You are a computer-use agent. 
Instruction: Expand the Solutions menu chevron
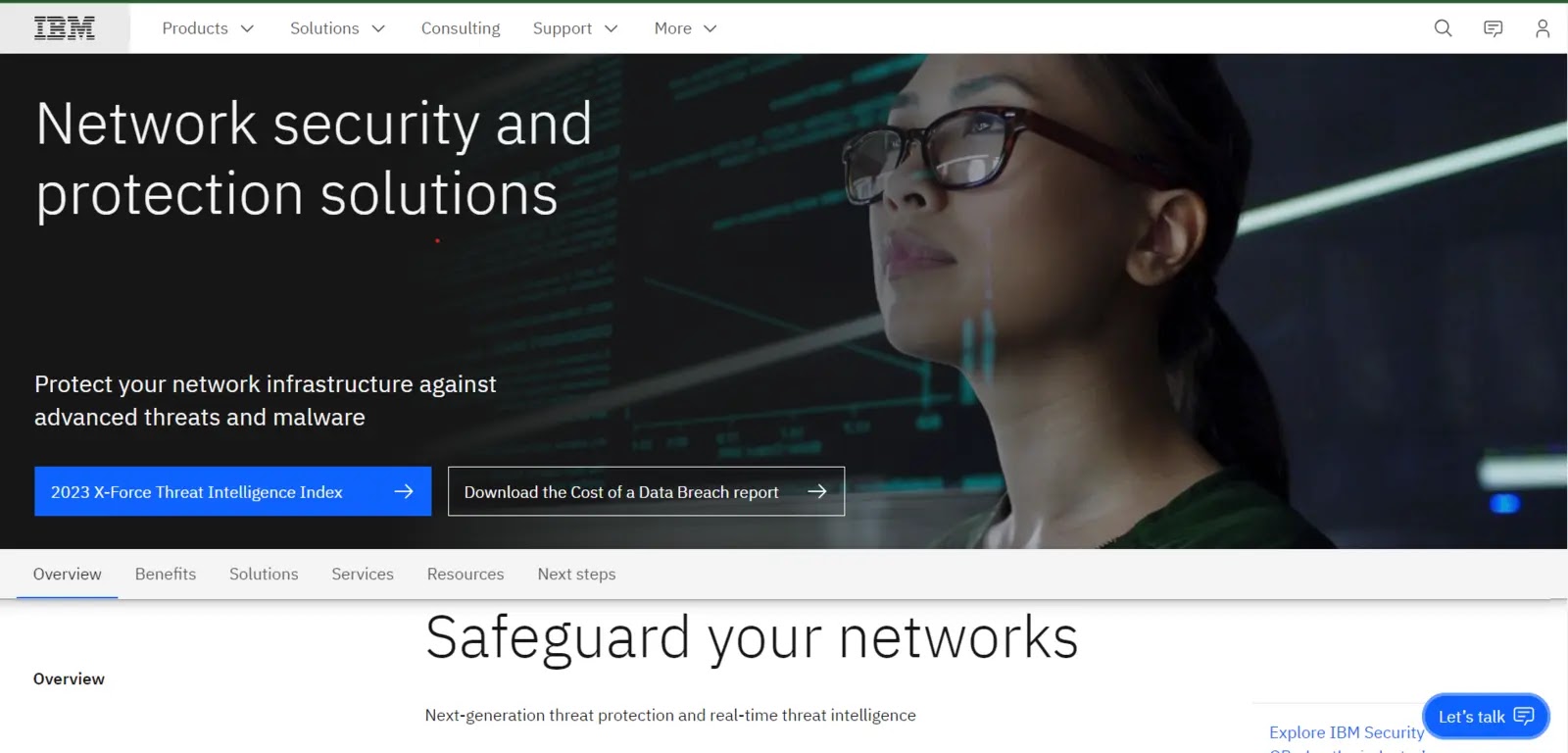[378, 28]
